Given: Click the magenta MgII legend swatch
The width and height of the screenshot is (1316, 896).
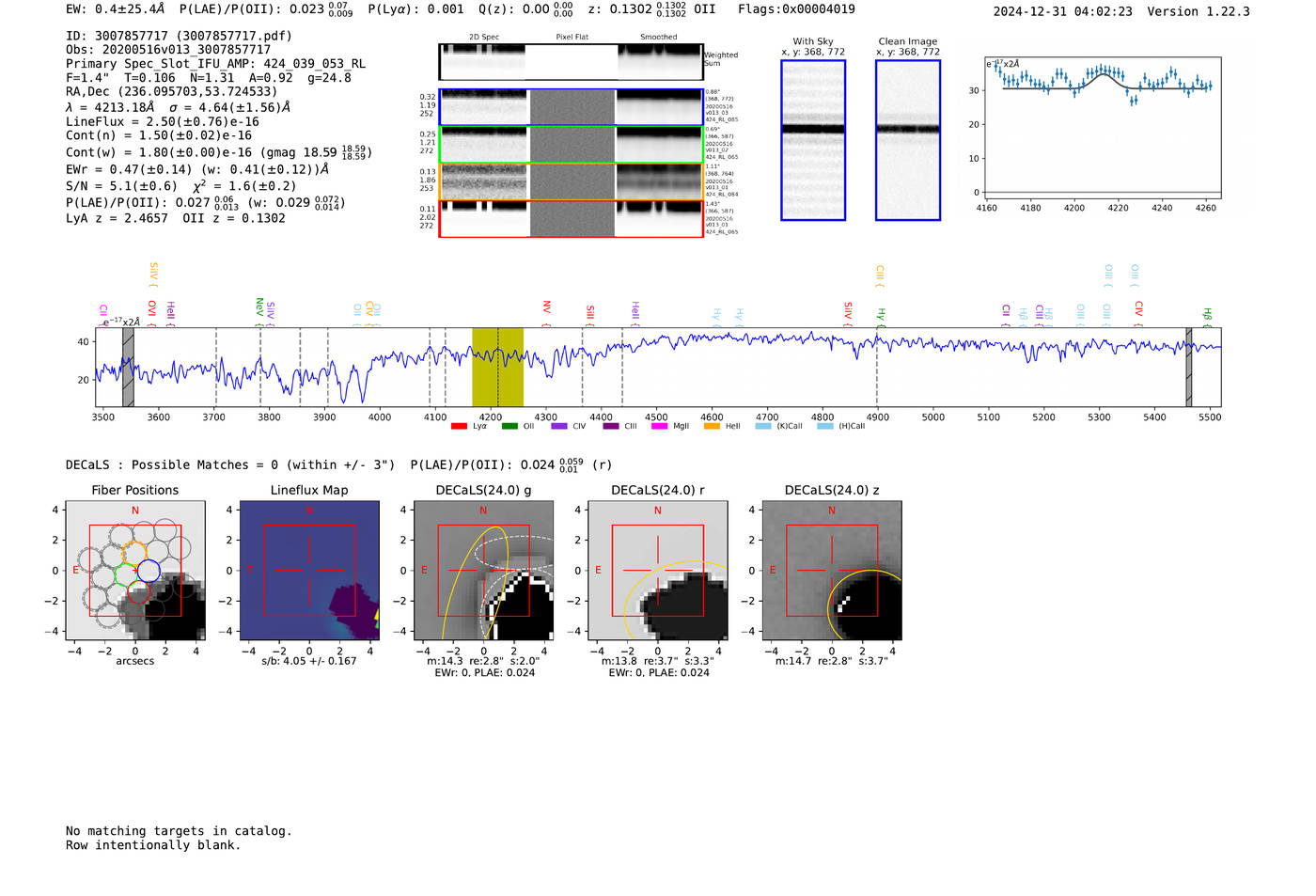Looking at the screenshot, I should (659, 427).
